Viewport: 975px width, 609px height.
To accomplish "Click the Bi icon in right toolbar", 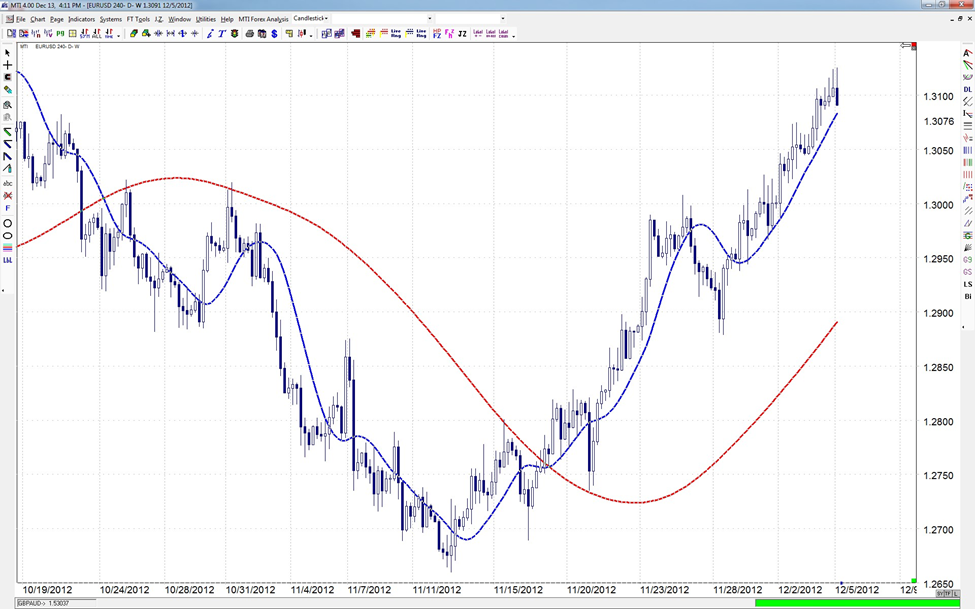I will click(968, 297).
